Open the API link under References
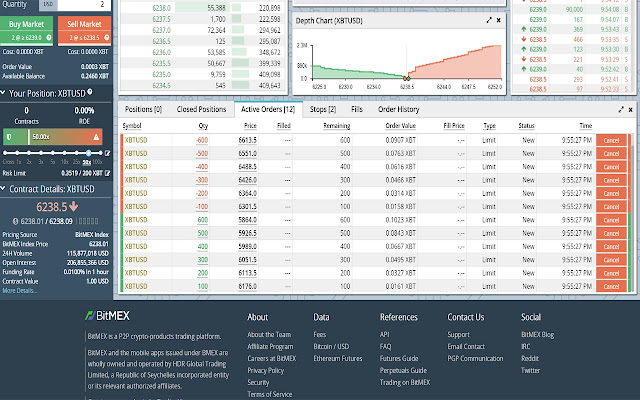The width and height of the screenshot is (640, 400). (x=384, y=334)
